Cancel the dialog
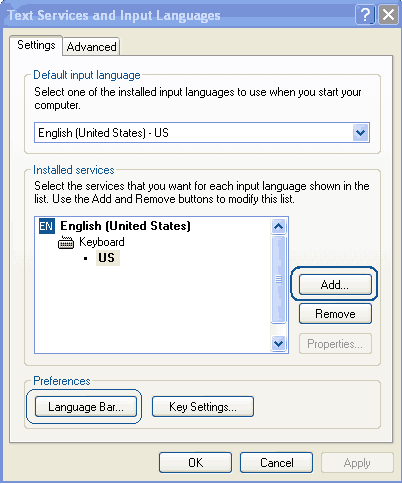Image resolution: width=402 pixels, height=484 pixels. tap(276, 463)
